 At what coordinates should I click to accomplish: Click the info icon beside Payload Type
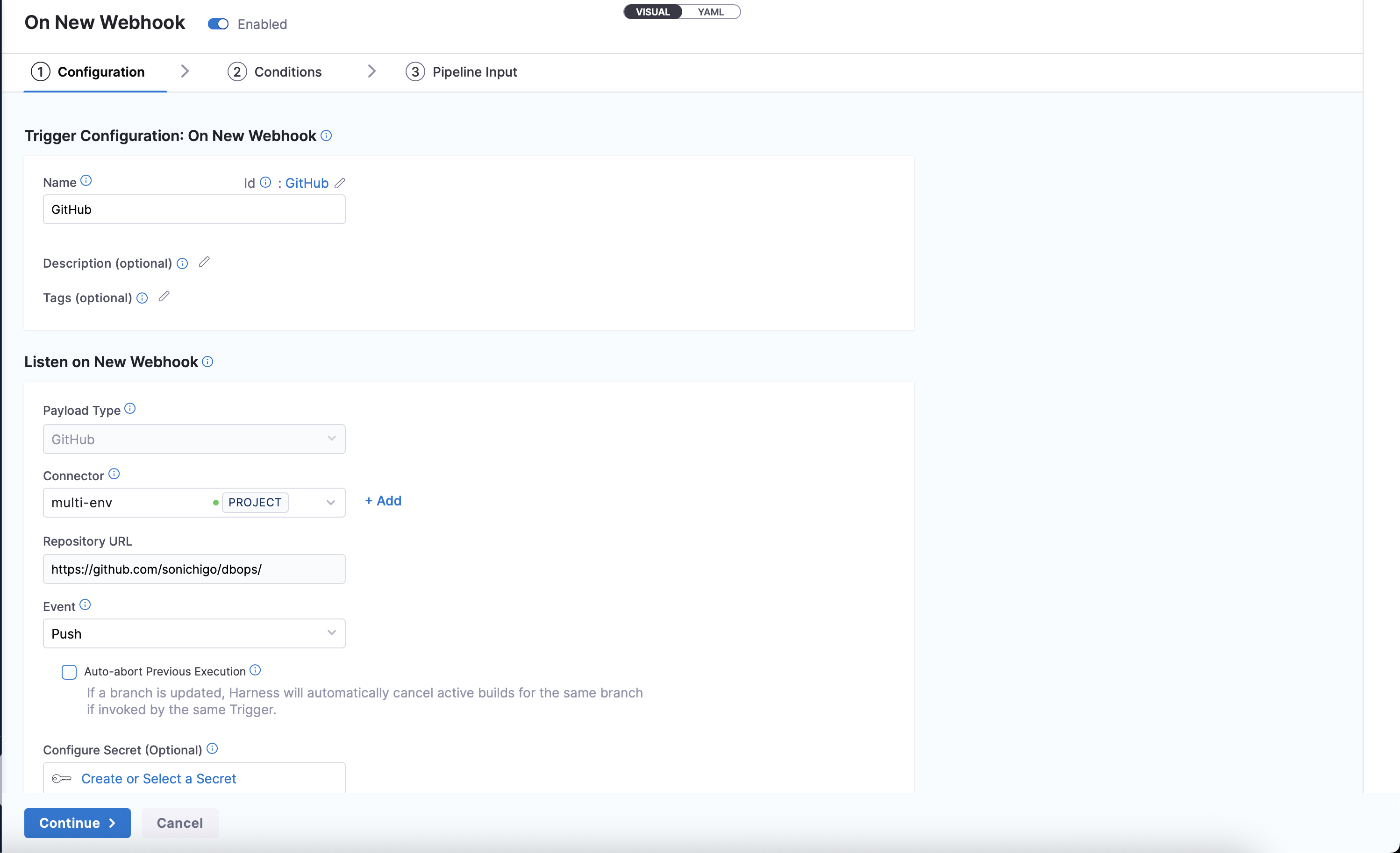pos(129,408)
